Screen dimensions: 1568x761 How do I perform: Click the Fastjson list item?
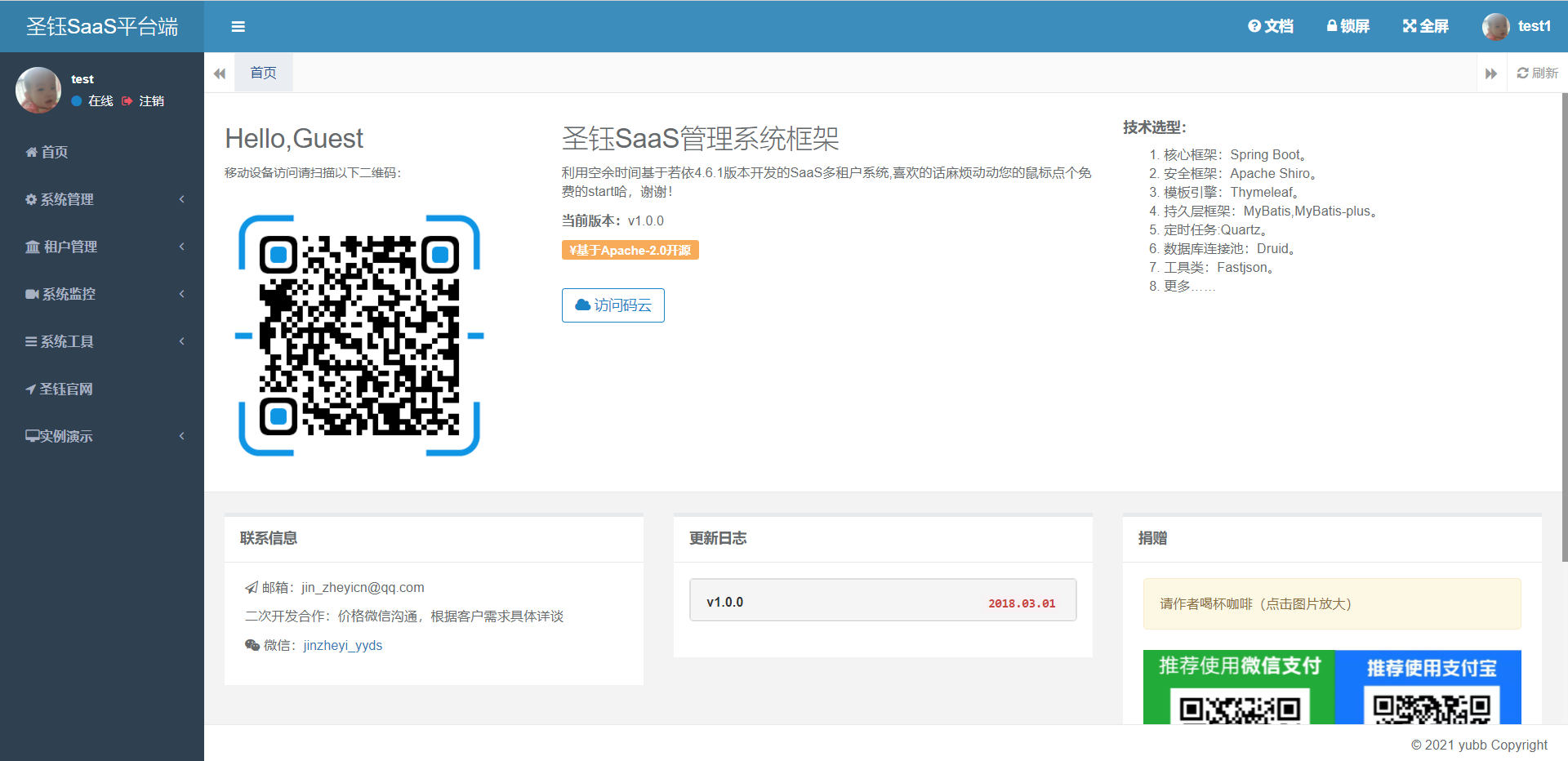coord(1219,267)
